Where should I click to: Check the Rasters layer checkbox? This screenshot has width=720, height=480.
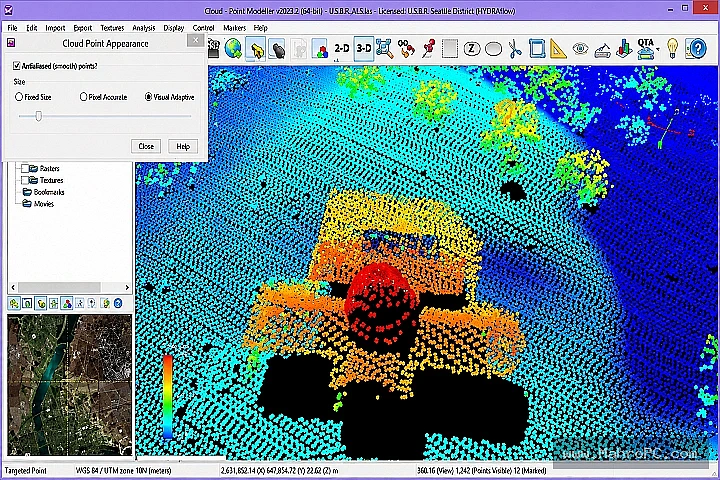tap(25, 168)
